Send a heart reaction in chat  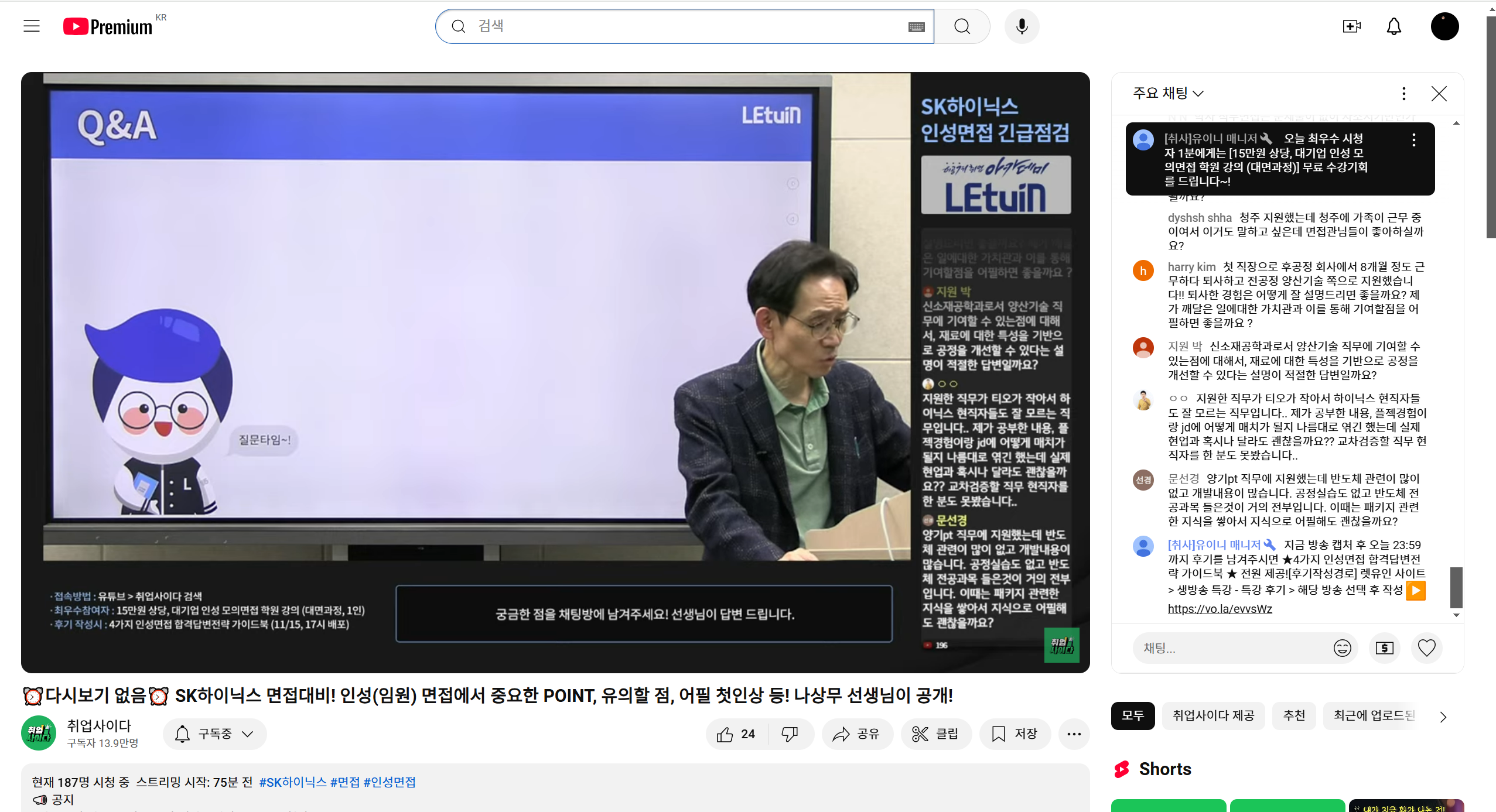click(x=1426, y=648)
